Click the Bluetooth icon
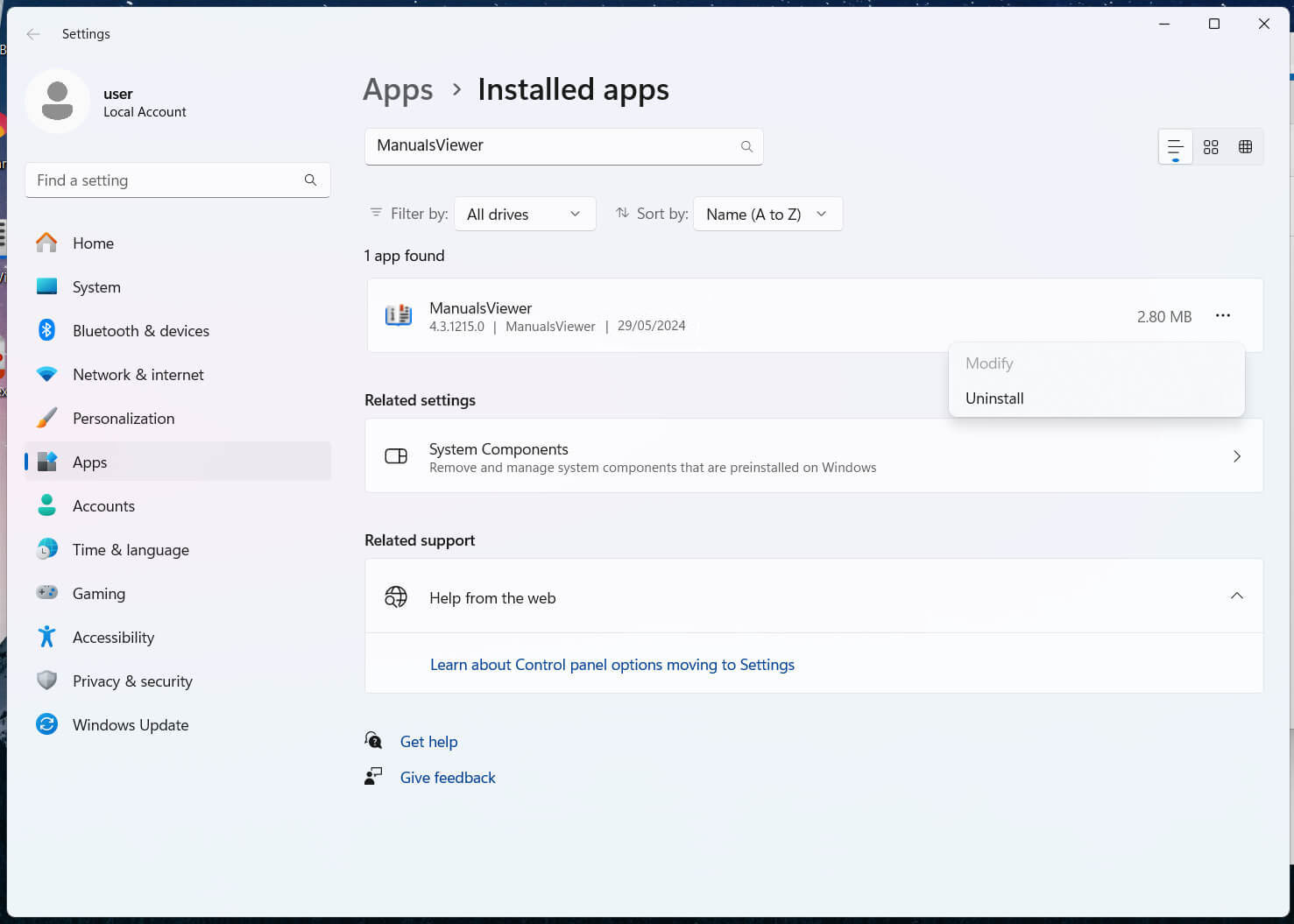The image size is (1294, 924). point(46,330)
